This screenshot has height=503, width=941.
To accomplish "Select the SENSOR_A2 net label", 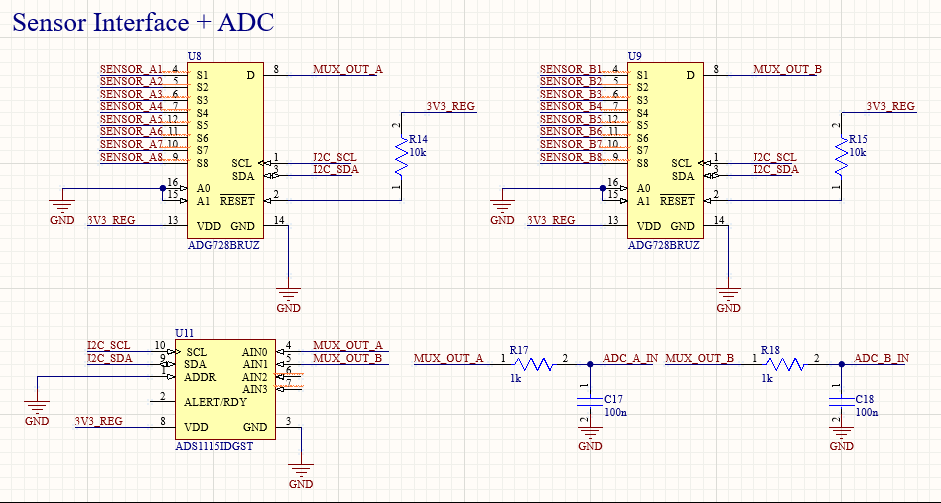I will [131, 81].
